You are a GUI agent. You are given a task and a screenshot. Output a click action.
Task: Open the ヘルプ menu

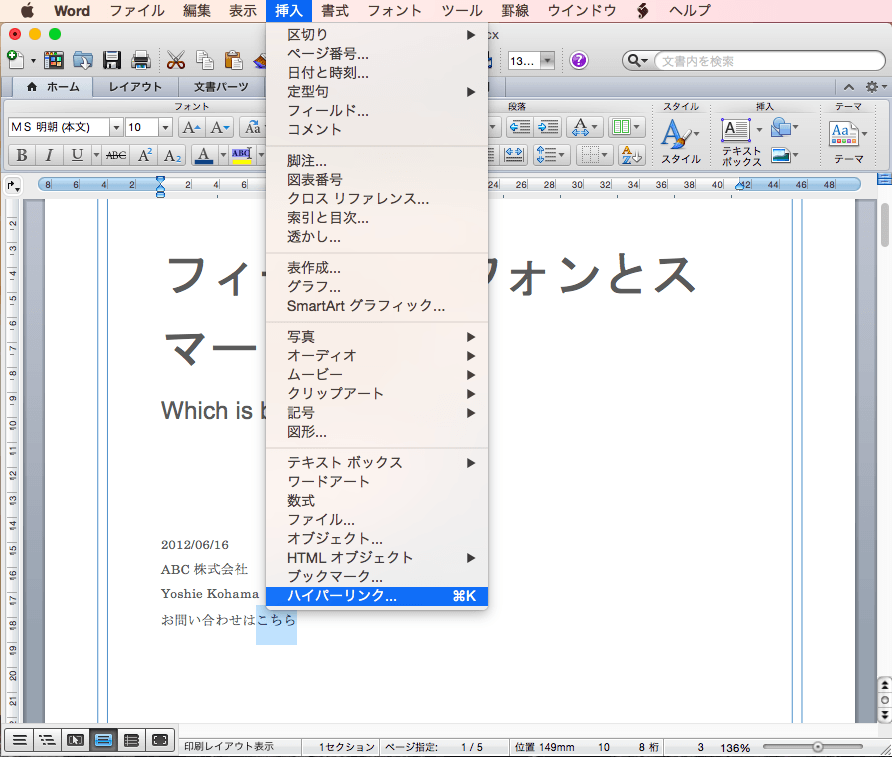[x=689, y=11]
